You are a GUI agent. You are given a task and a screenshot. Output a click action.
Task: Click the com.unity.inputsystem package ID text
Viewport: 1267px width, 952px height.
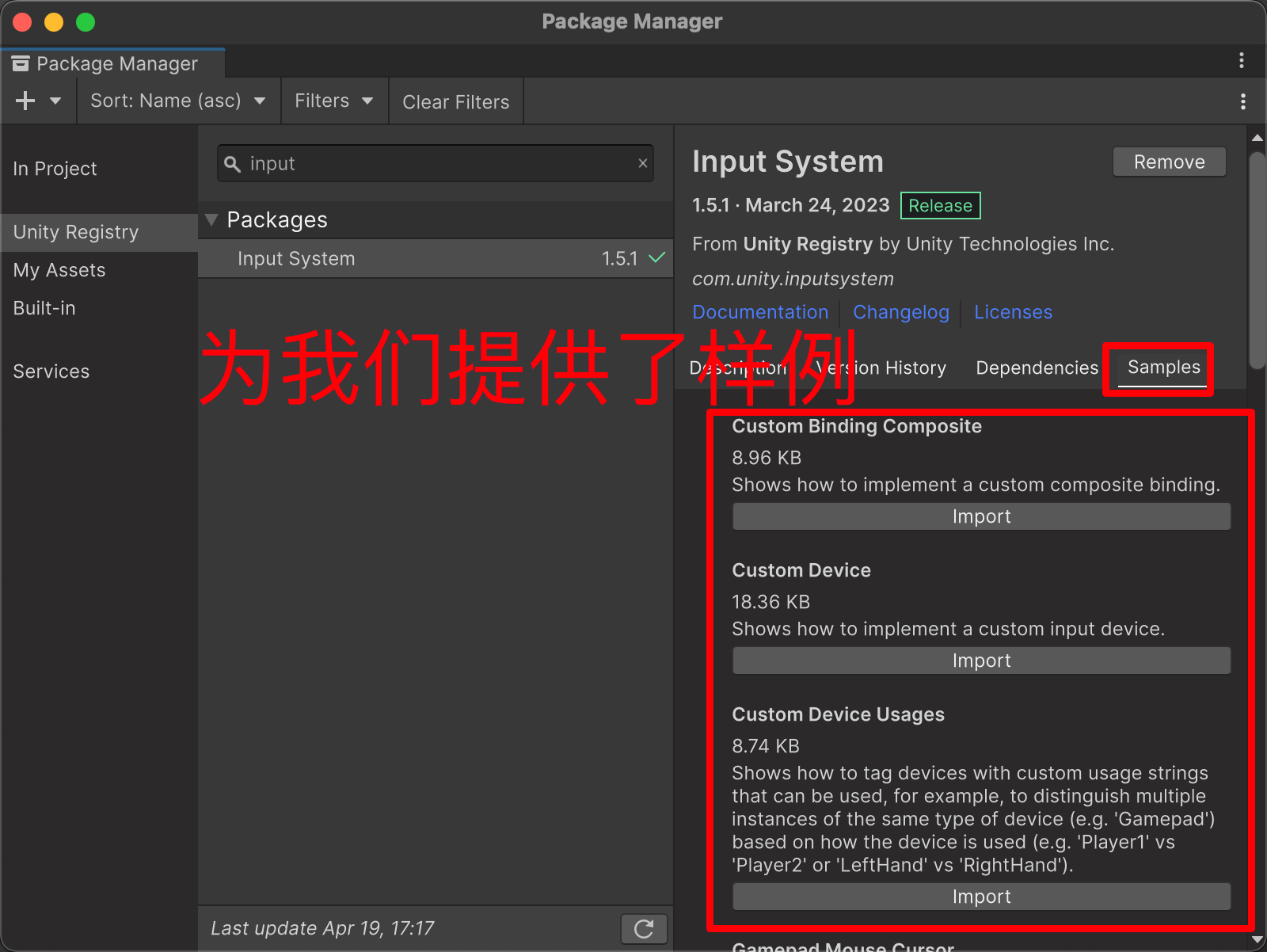[x=793, y=279]
